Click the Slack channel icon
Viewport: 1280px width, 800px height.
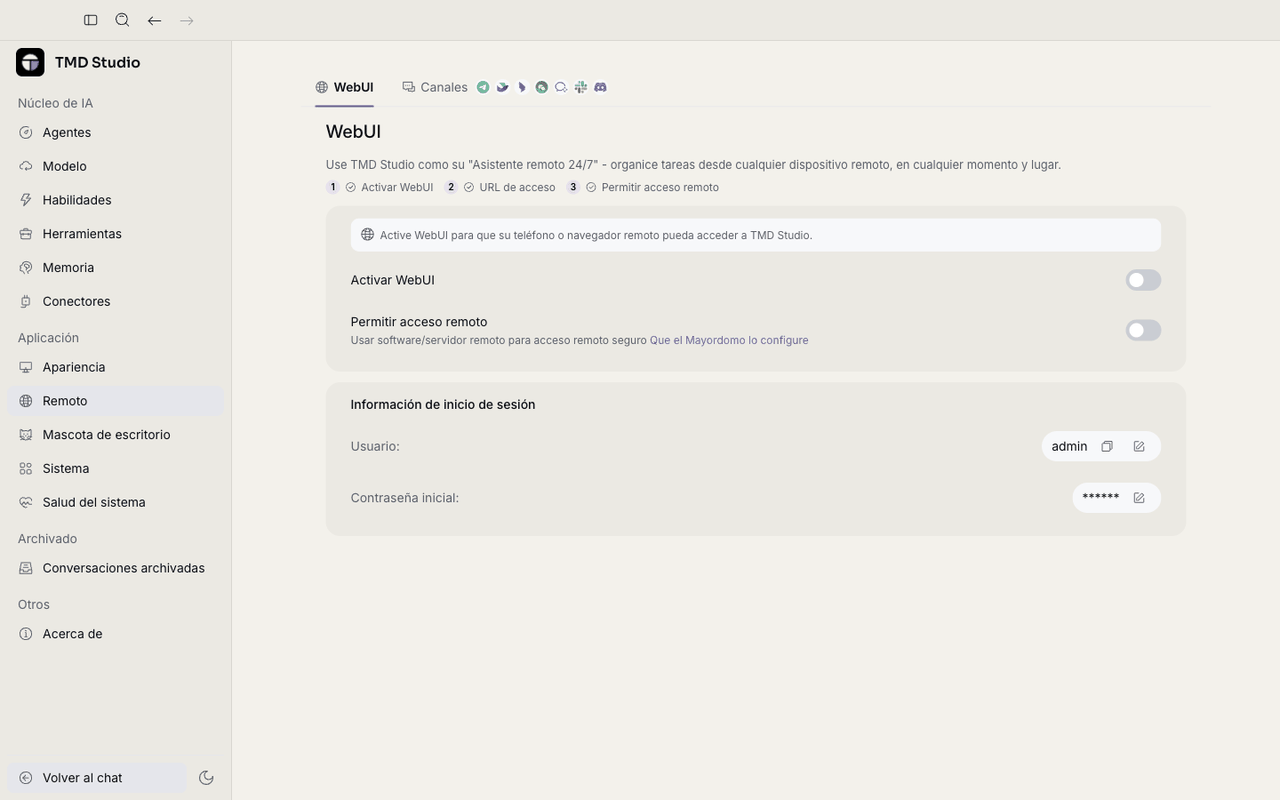(x=581, y=87)
